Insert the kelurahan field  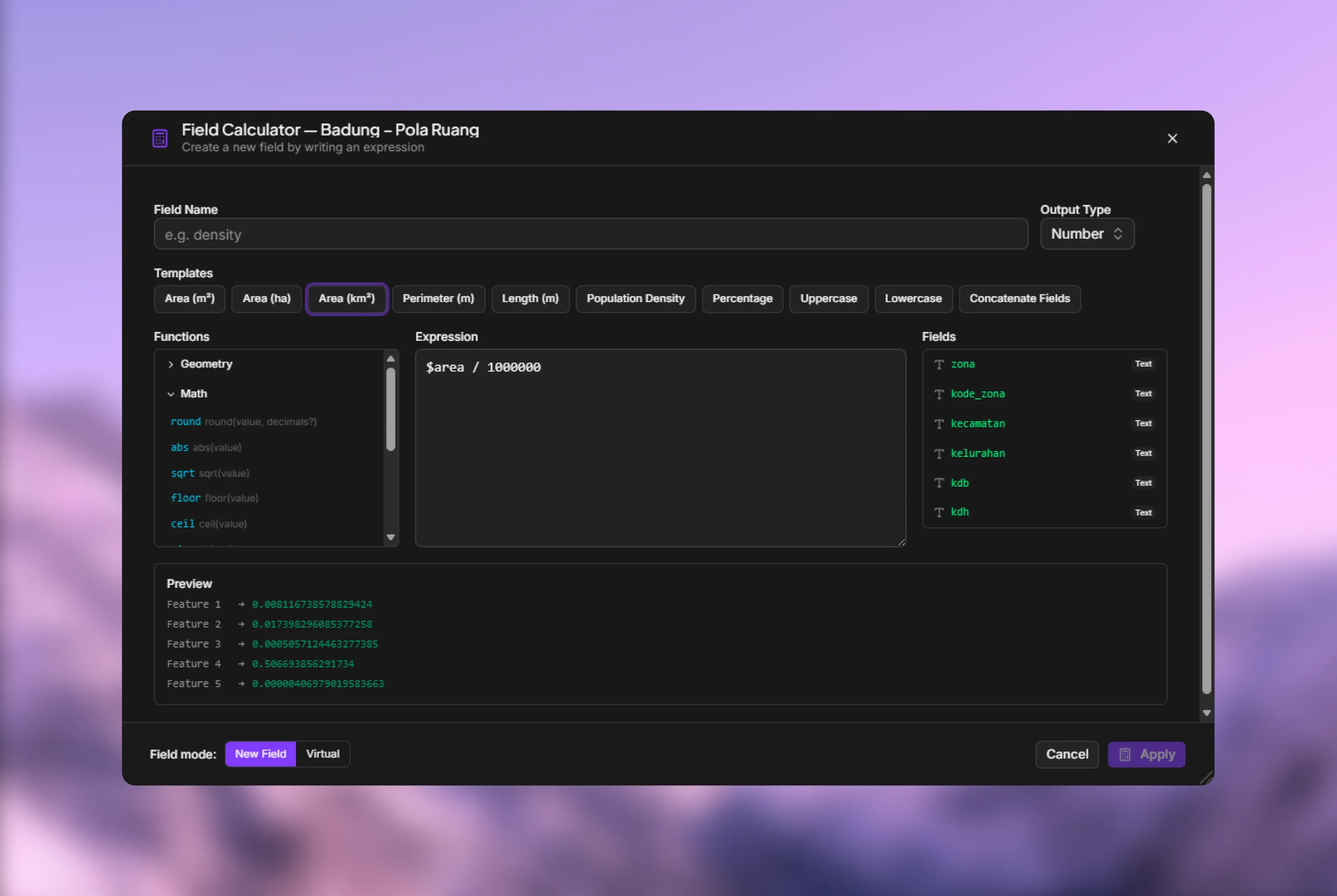point(1044,454)
